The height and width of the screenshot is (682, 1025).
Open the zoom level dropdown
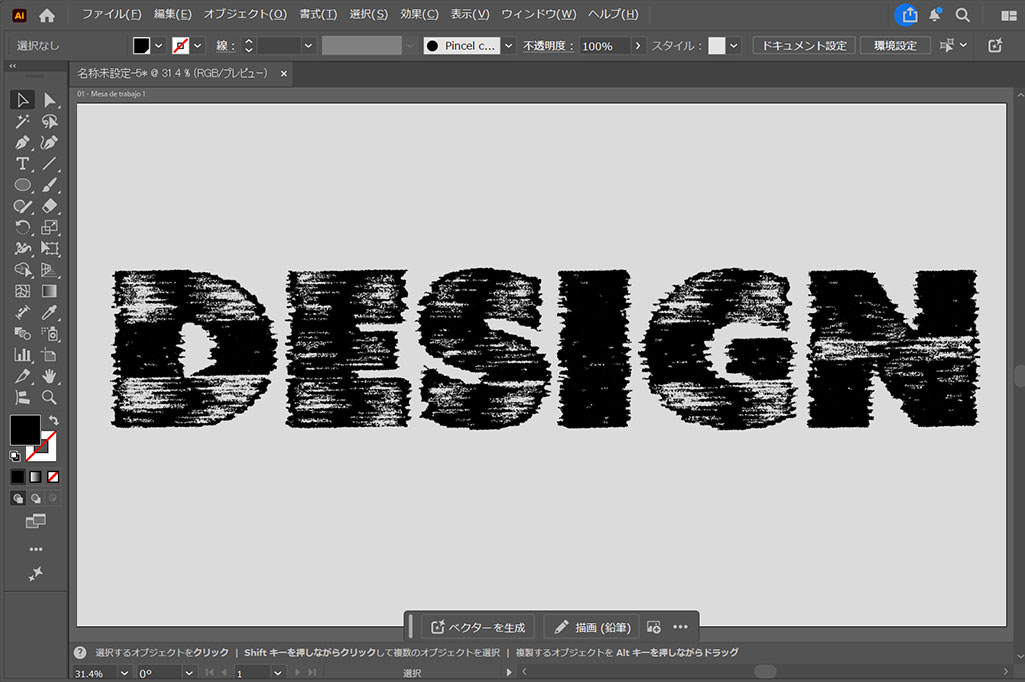pos(124,673)
